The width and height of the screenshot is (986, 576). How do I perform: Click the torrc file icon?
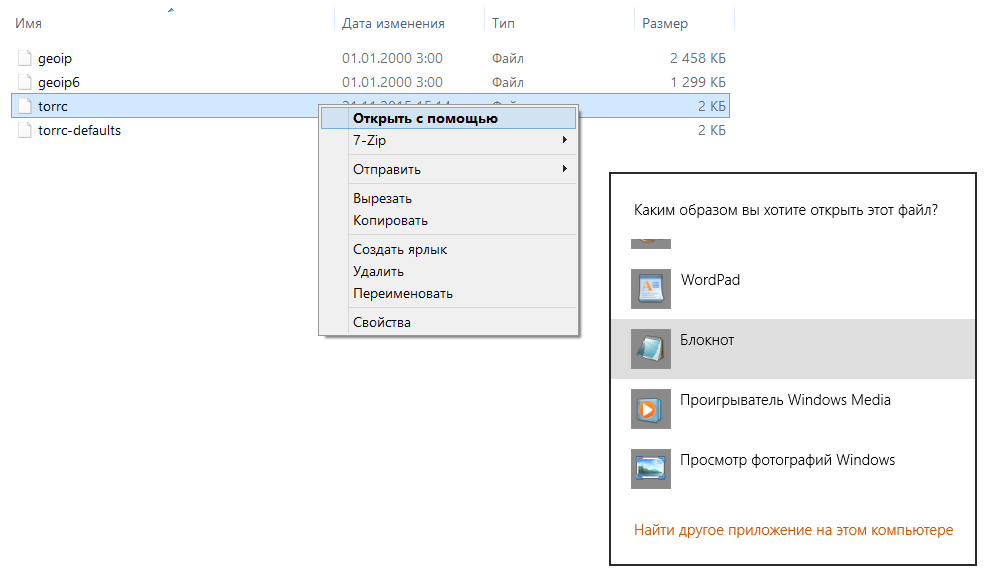(x=26, y=106)
